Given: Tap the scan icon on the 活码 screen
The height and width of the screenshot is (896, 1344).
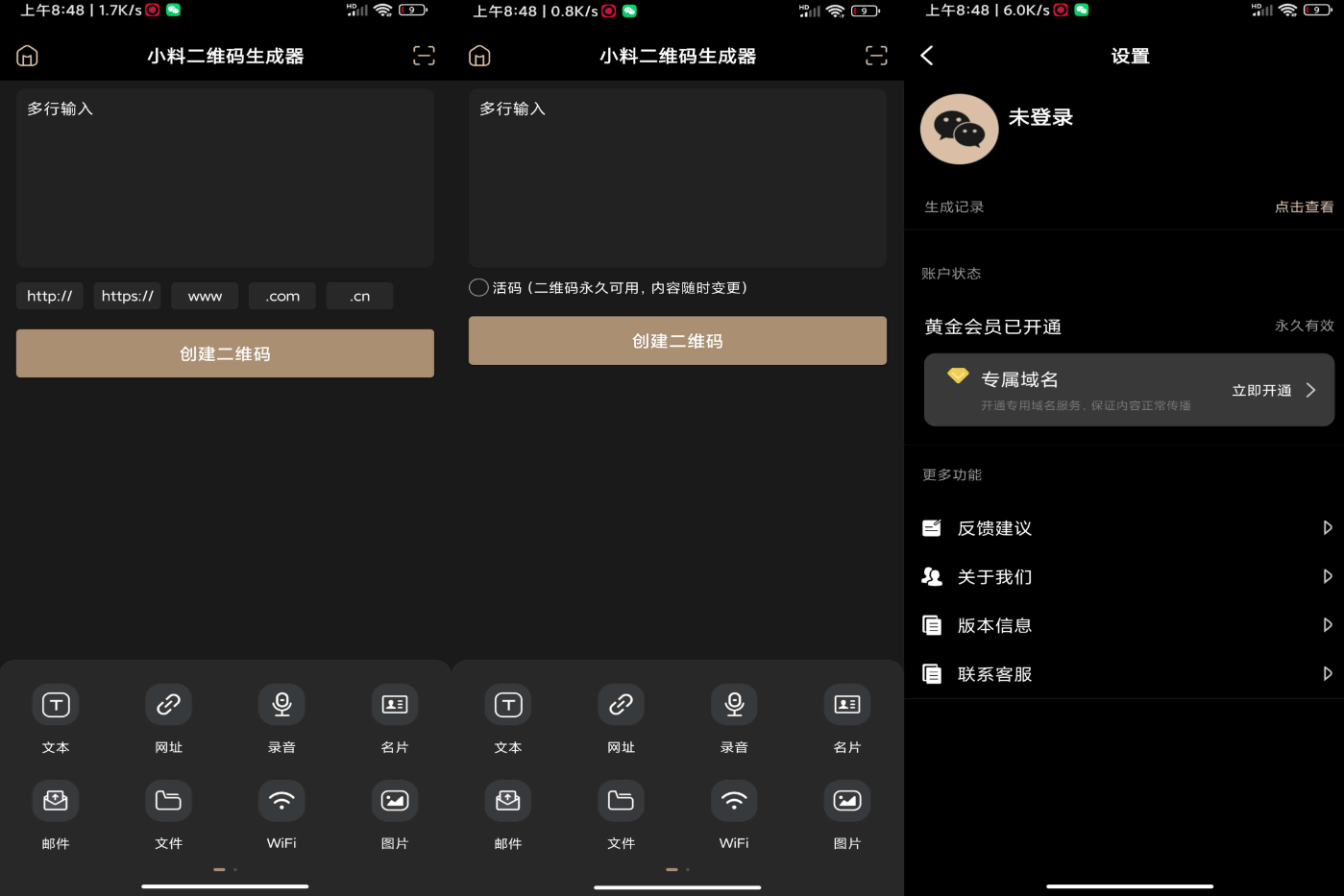Looking at the screenshot, I should pyautogui.click(x=875, y=56).
